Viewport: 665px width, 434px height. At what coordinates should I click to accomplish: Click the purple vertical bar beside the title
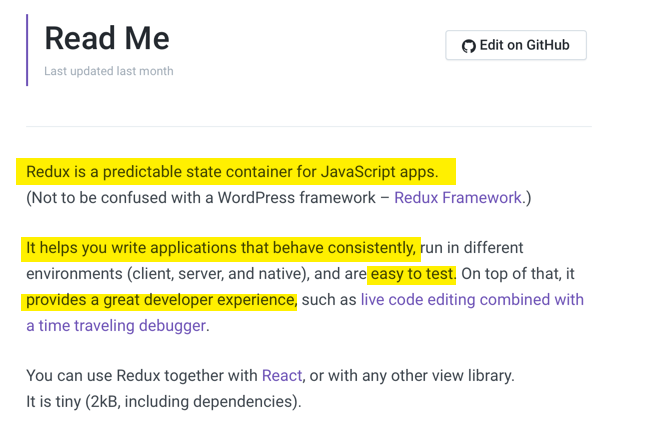27,50
